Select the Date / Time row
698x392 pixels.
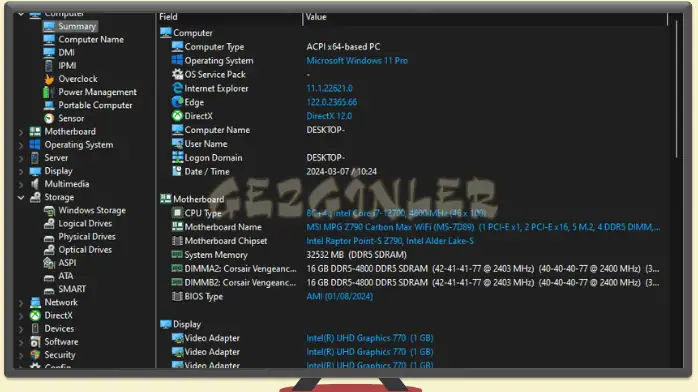pos(414,171)
